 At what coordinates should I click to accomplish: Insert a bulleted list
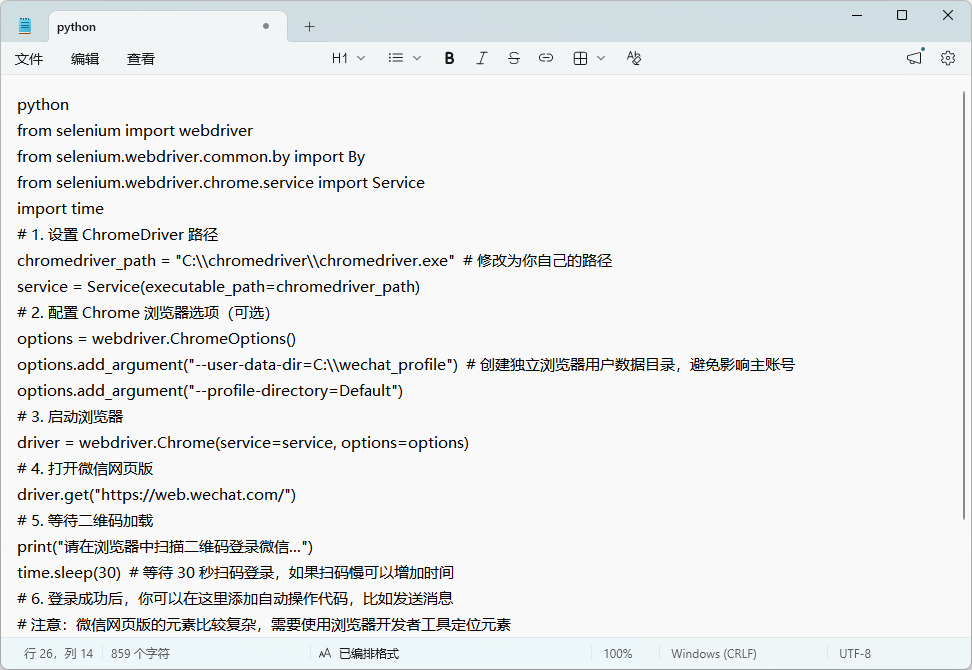pos(395,58)
